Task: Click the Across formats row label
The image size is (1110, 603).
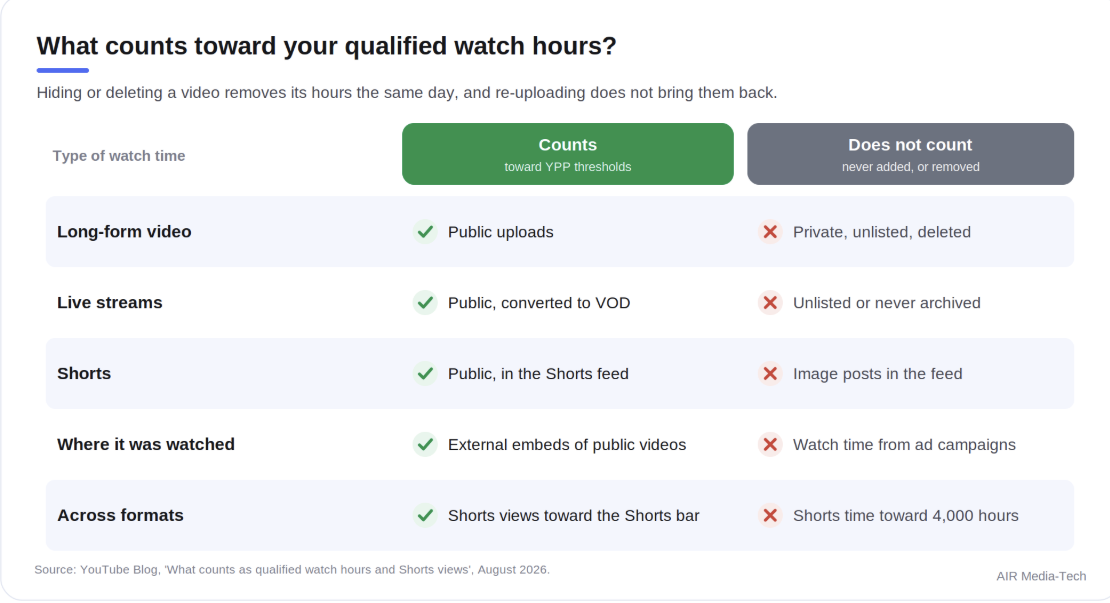Action: pyautogui.click(x=120, y=515)
